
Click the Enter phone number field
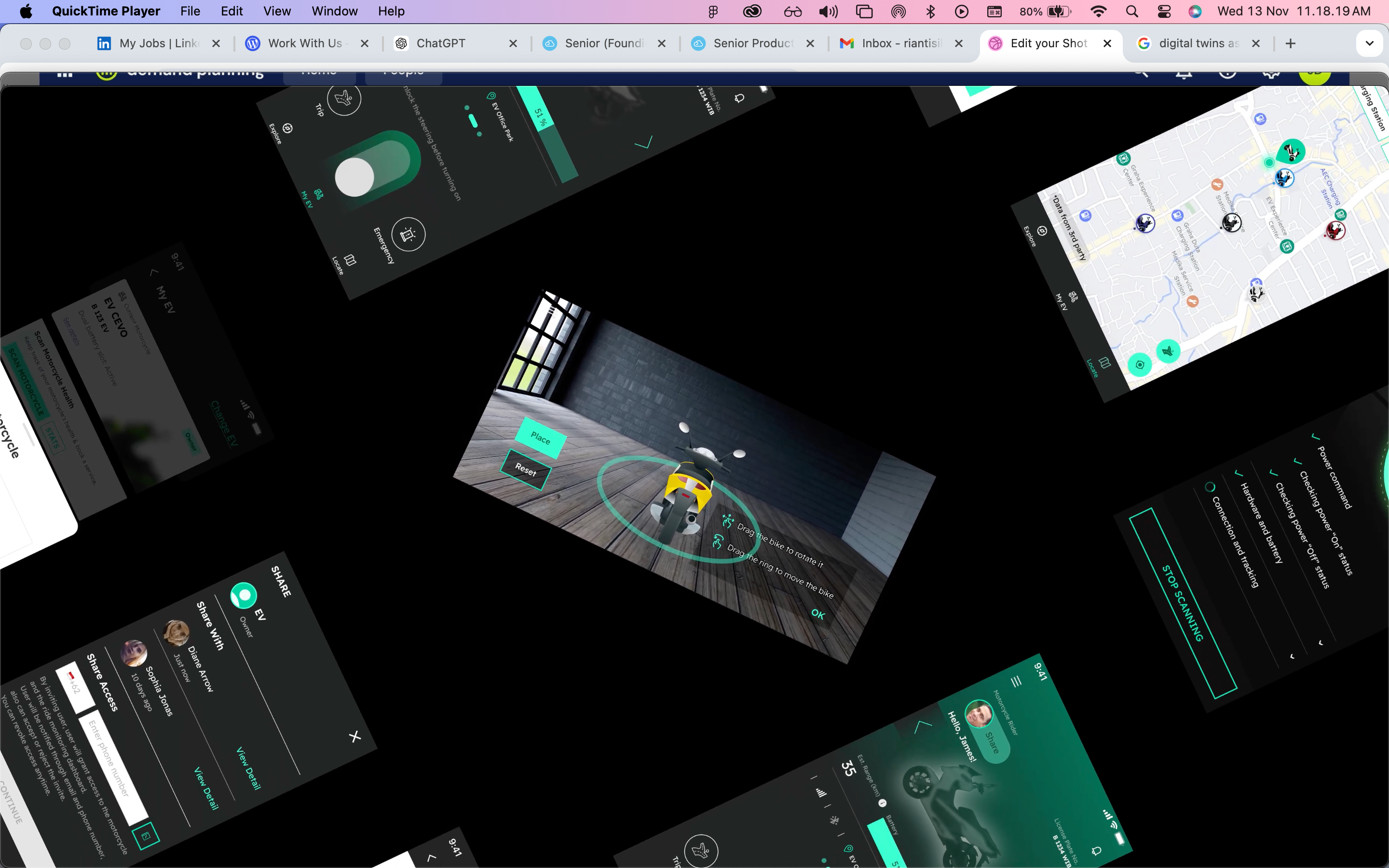112,765
